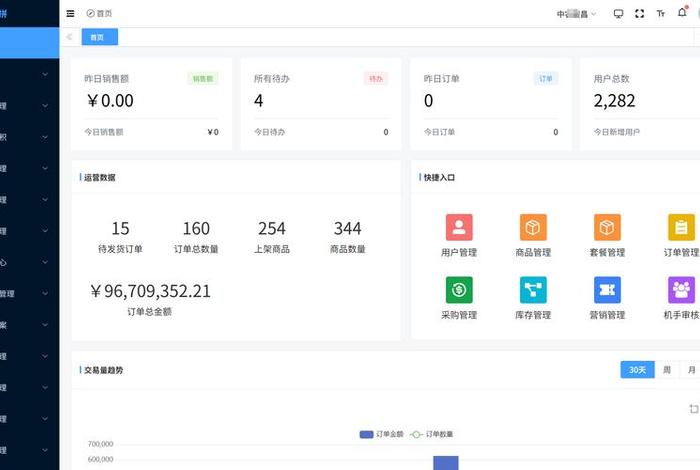Open the user account dropdown in header

tap(576, 13)
